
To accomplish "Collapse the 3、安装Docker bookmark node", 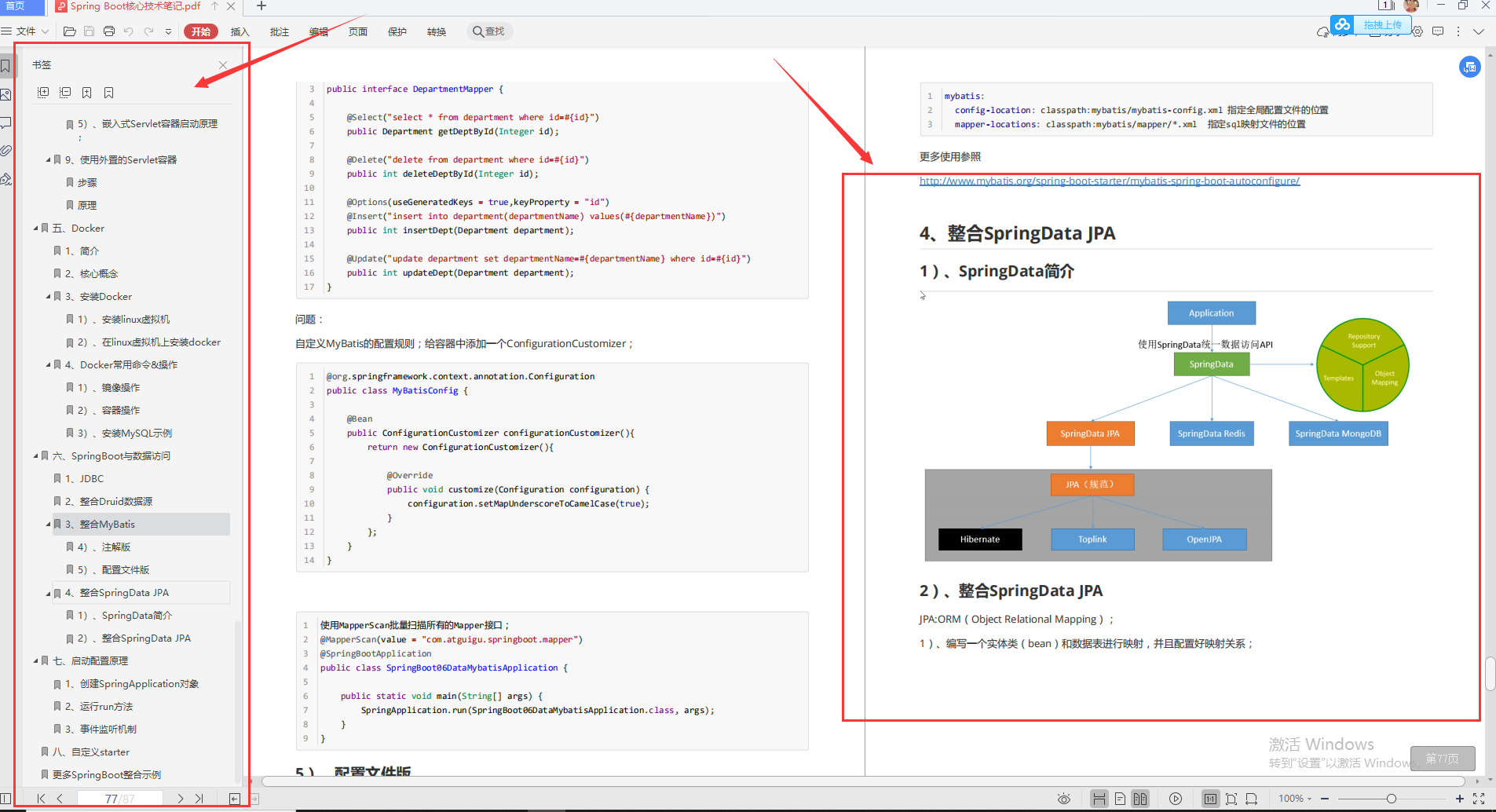I will [49, 297].
